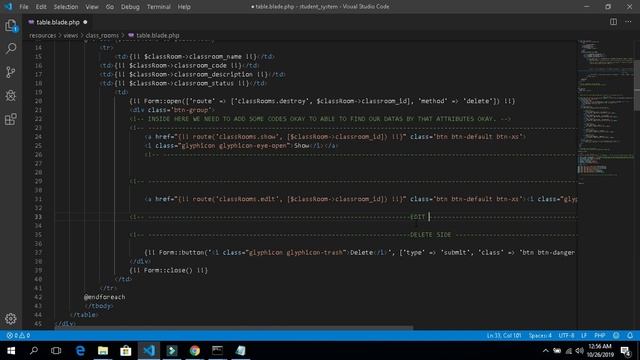Open the Edit menu
The image size is (640, 360).
(x=41, y=7)
